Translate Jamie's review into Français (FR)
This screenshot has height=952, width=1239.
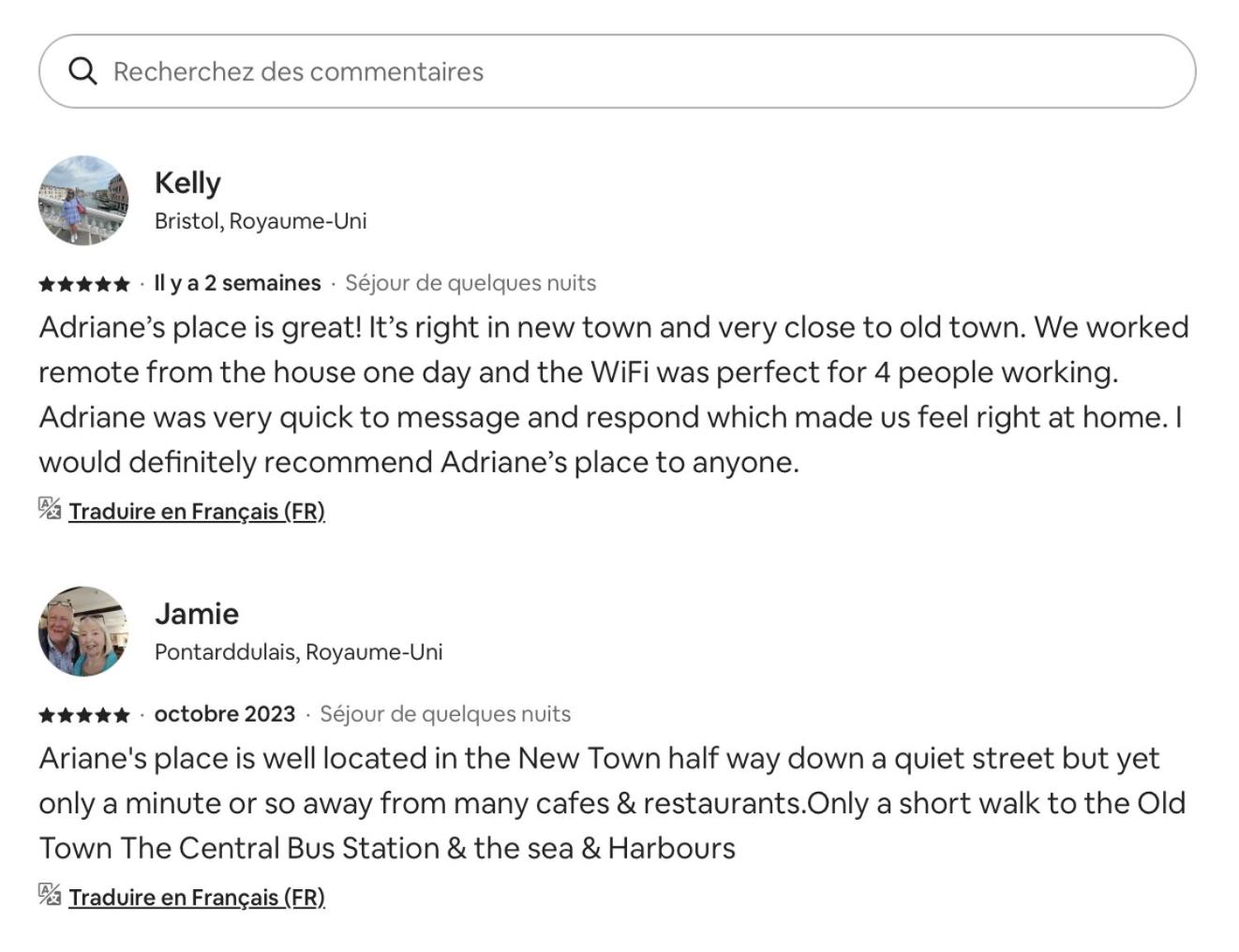click(197, 898)
